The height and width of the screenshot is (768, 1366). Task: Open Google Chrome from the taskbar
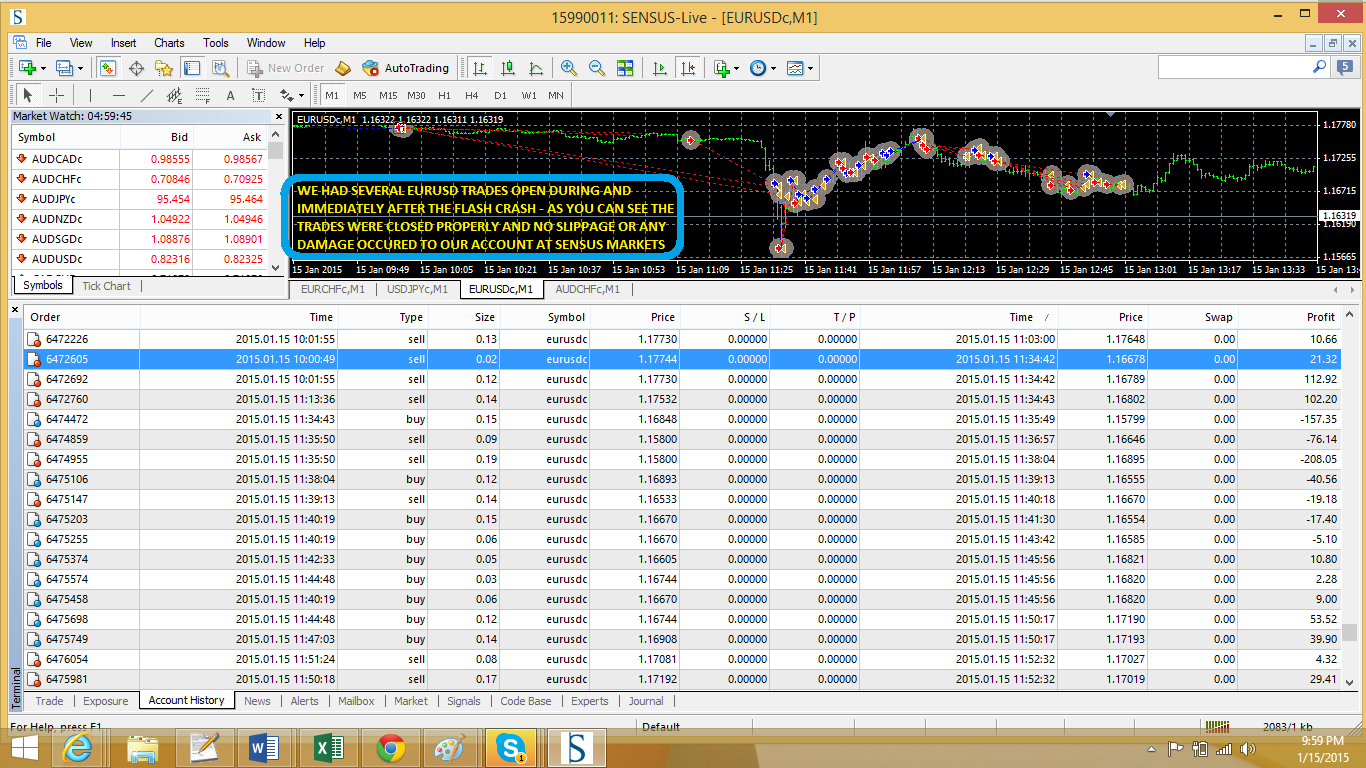[390, 747]
